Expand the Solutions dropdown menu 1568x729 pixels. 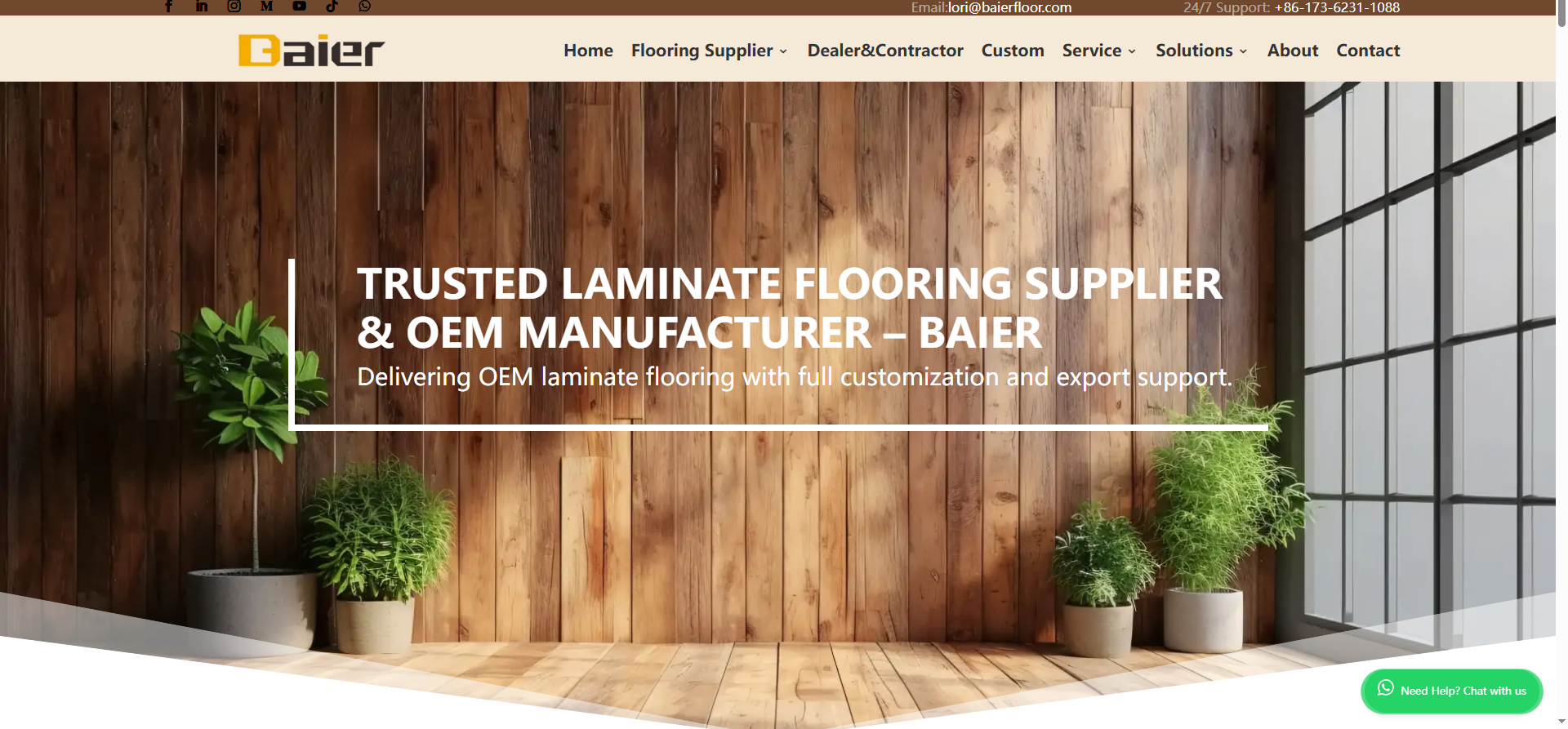pos(1201,51)
